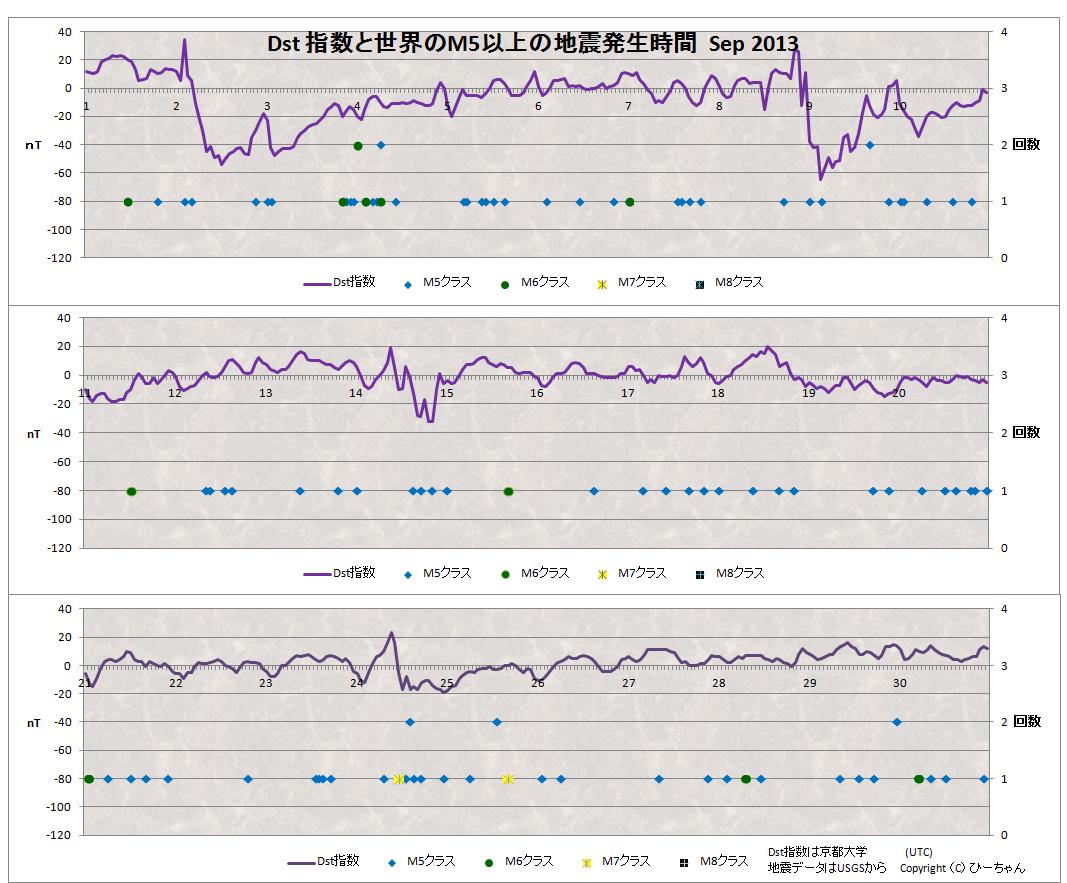Click the nT axis label on the middle chart
Viewport: 1067px width, 883px height.
[x=33, y=434]
